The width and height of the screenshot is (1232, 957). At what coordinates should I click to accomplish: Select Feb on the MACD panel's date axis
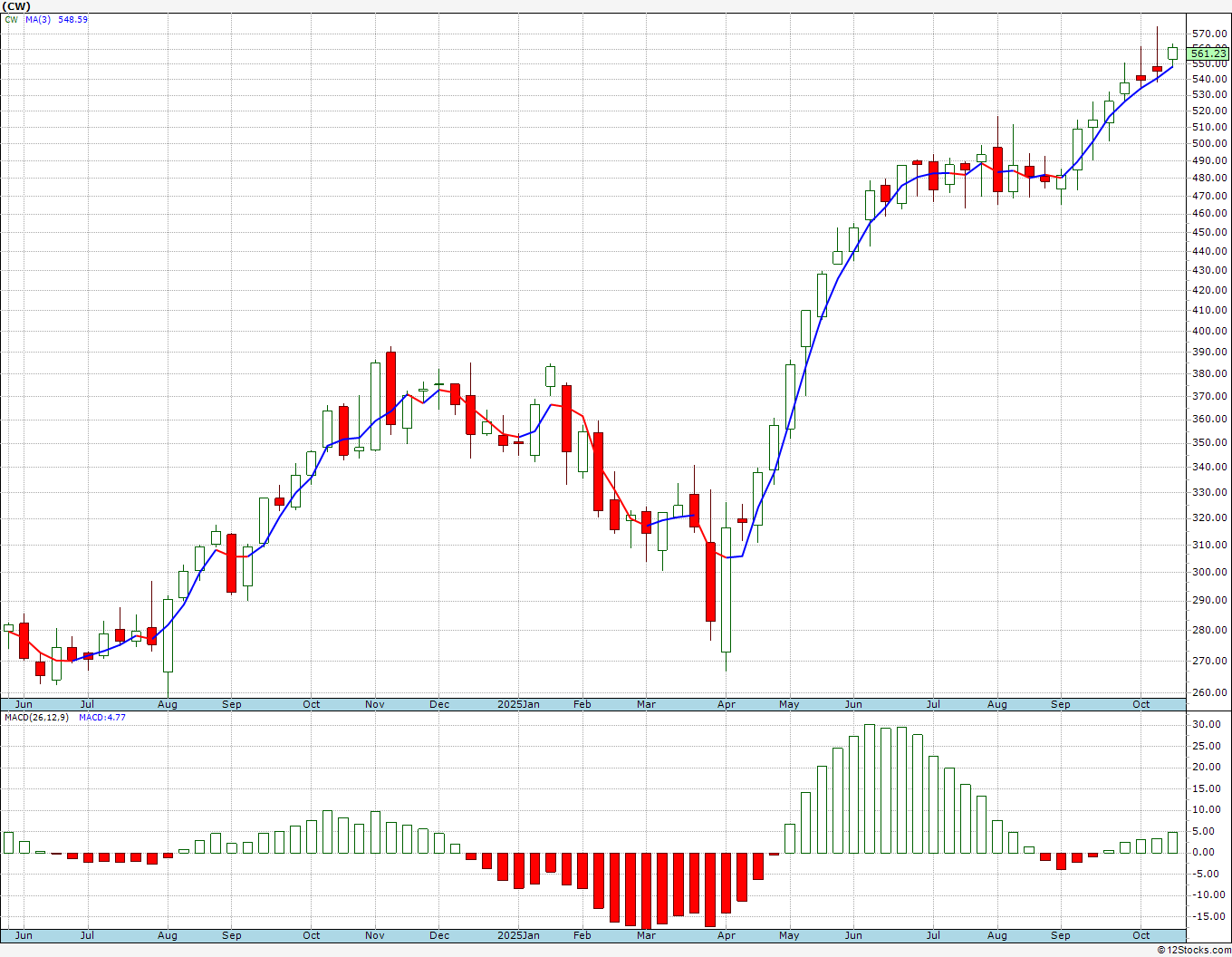pyautogui.click(x=582, y=935)
